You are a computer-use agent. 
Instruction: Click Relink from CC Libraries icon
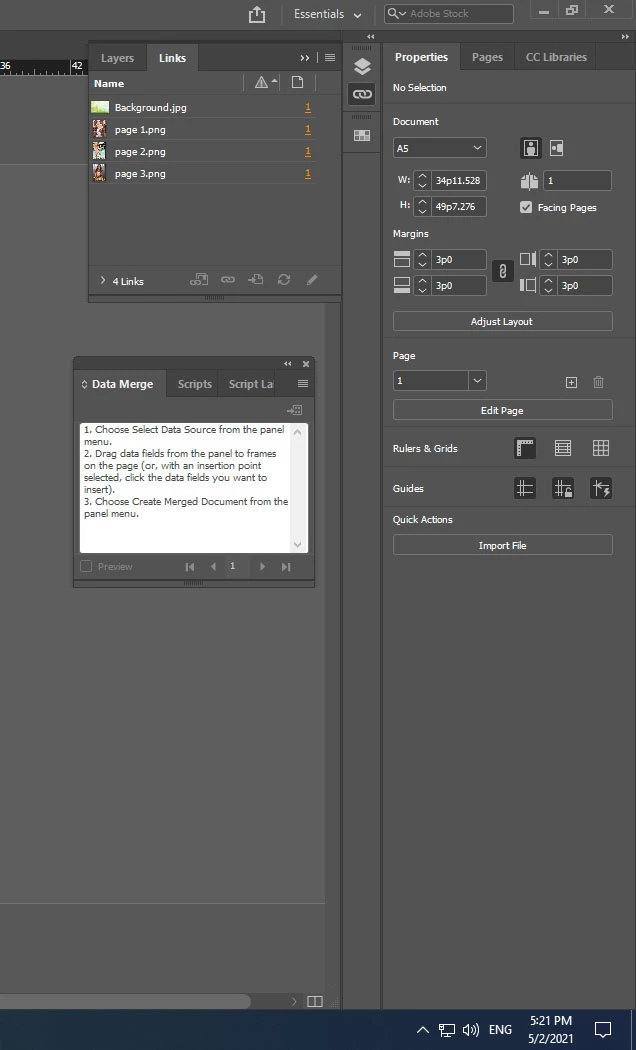(x=199, y=280)
